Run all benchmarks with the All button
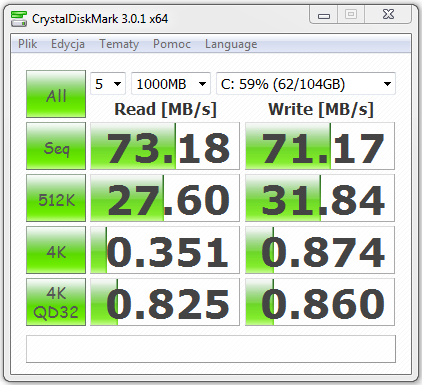422x385 pixels. tap(56, 94)
